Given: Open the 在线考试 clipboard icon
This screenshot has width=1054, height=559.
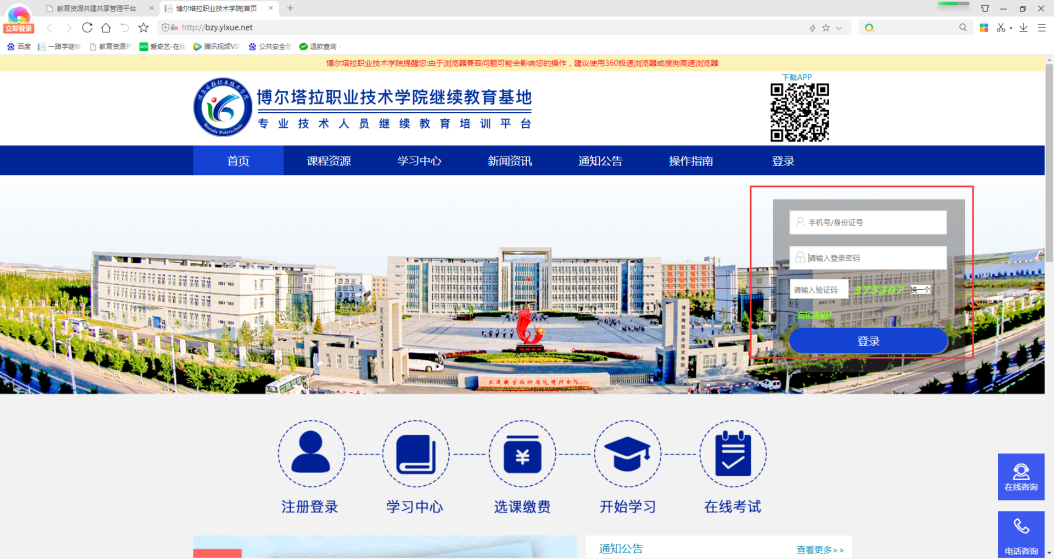Looking at the screenshot, I should 732,453.
